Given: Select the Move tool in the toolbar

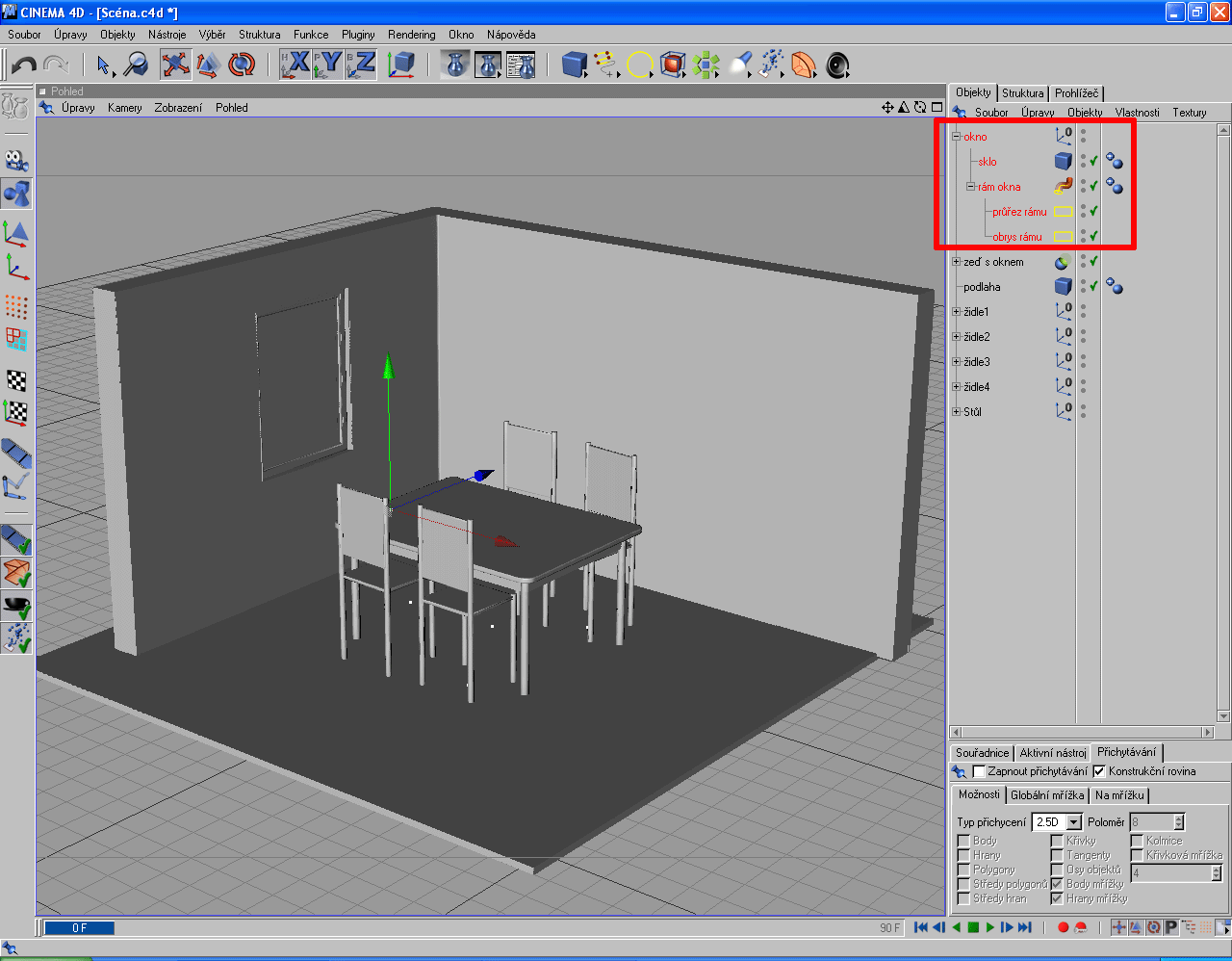Looking at the screenshot, I should tap(174, 65).
